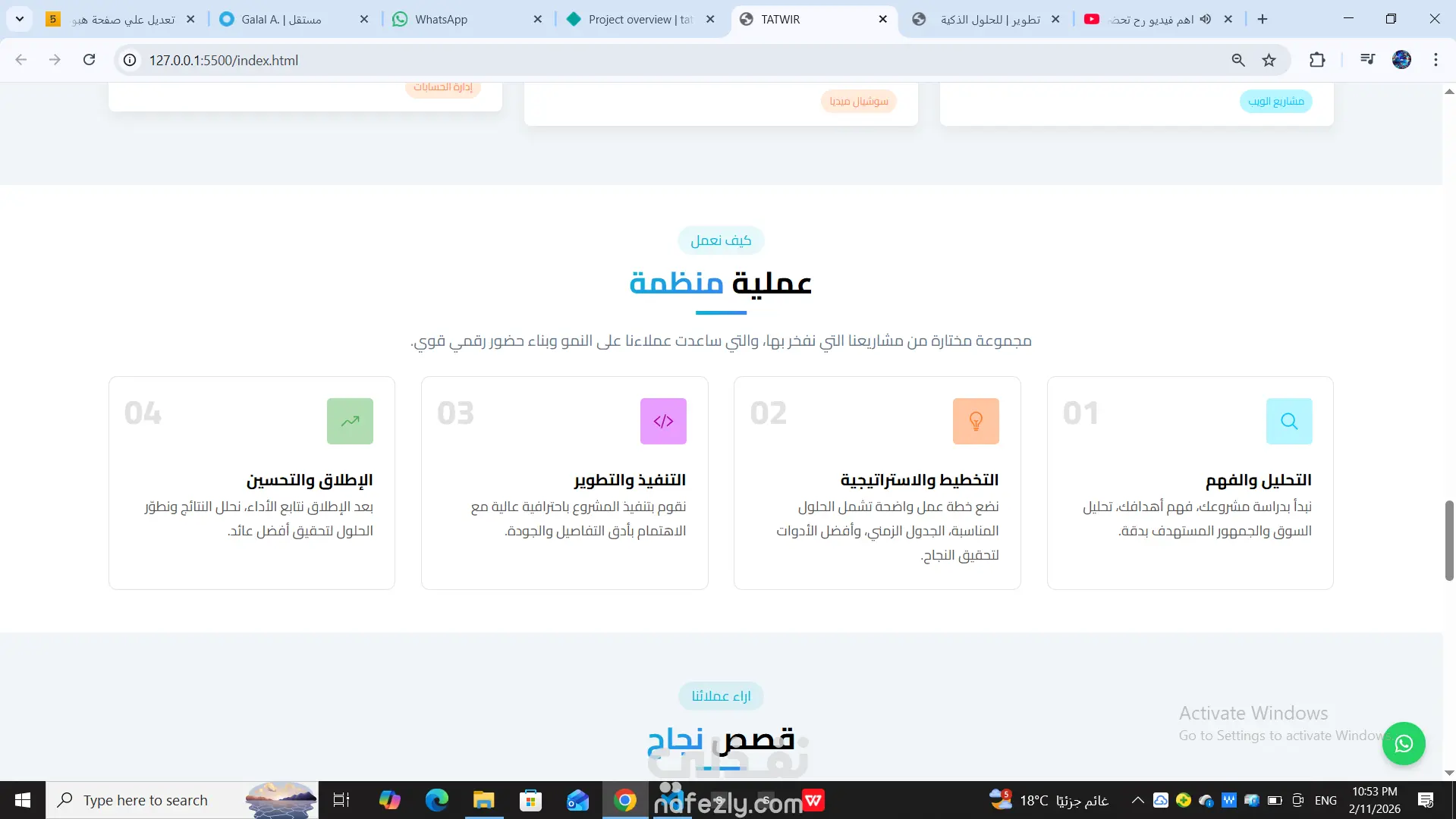
Task: Switch to the Project overview tab
Action: tap(640, 19)
